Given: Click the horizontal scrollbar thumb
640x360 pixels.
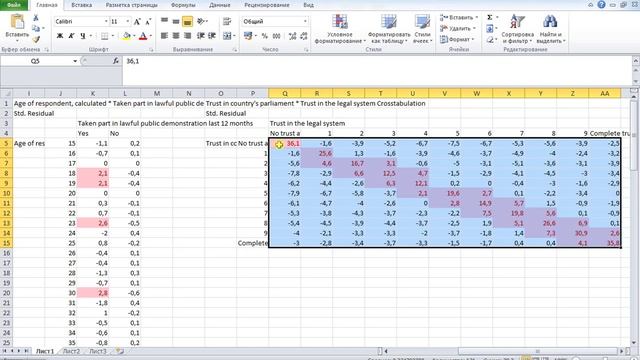Looking at the screenshot, I should tap(538, 351).
